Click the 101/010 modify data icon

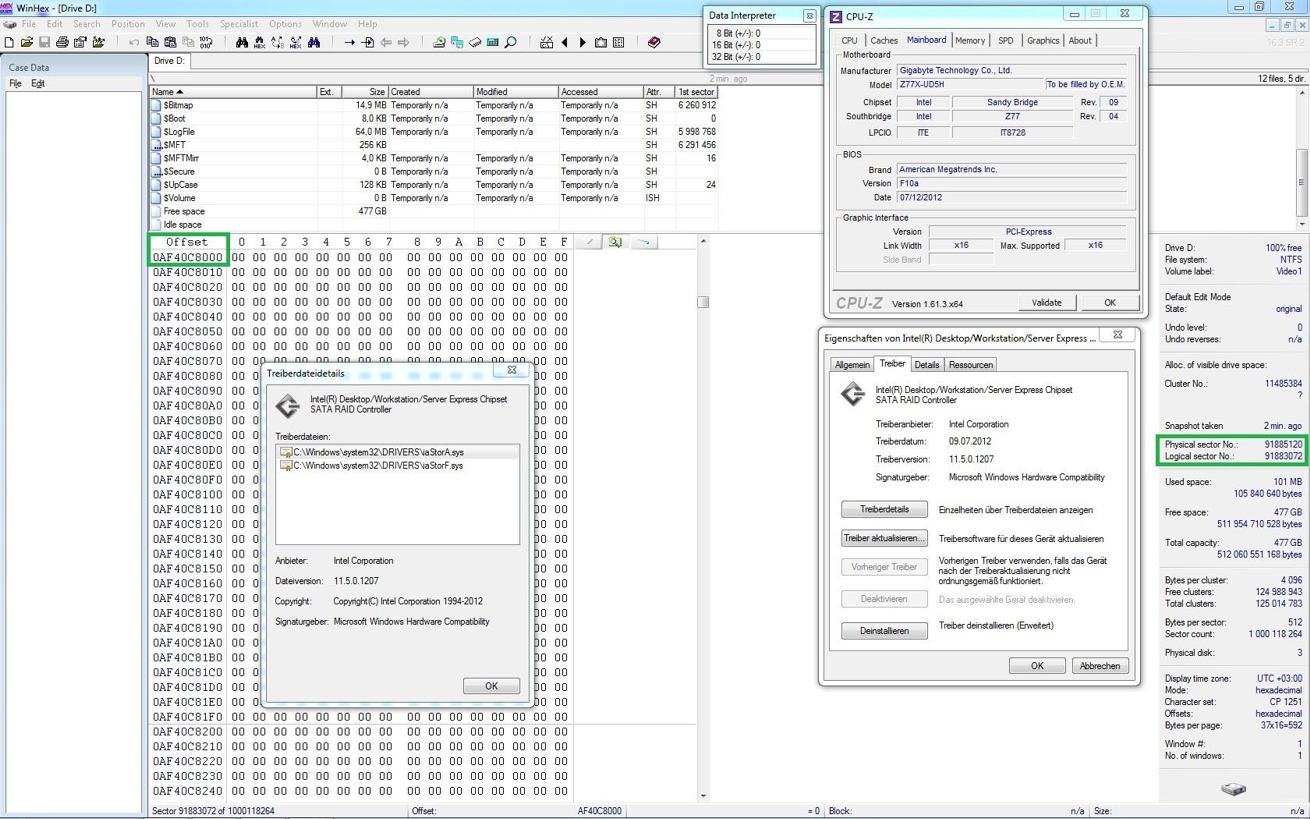(x=205, y=42)
